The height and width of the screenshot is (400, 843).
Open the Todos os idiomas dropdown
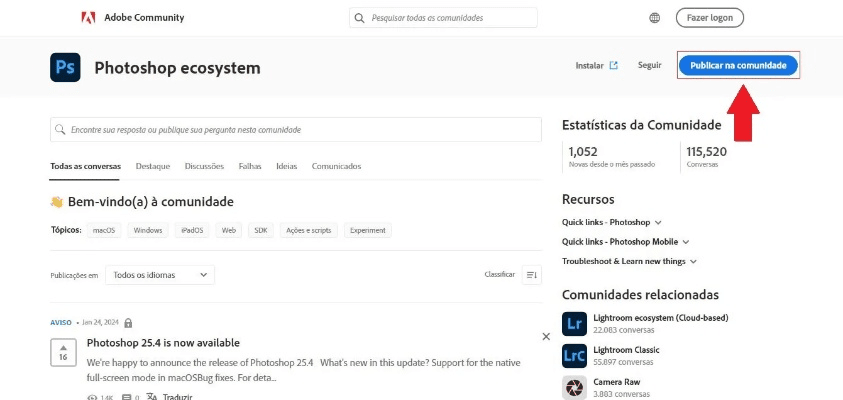[x=160, y=275]
